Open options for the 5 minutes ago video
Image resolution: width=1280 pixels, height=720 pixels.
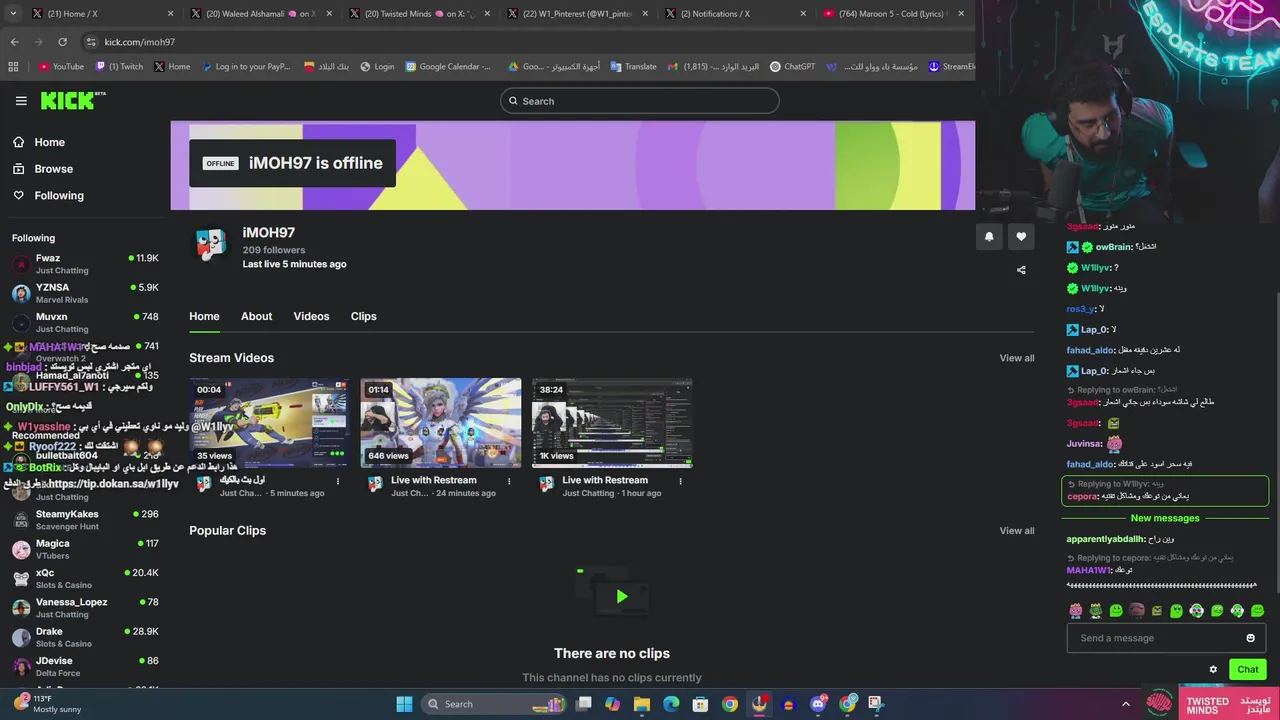[338, 481]
